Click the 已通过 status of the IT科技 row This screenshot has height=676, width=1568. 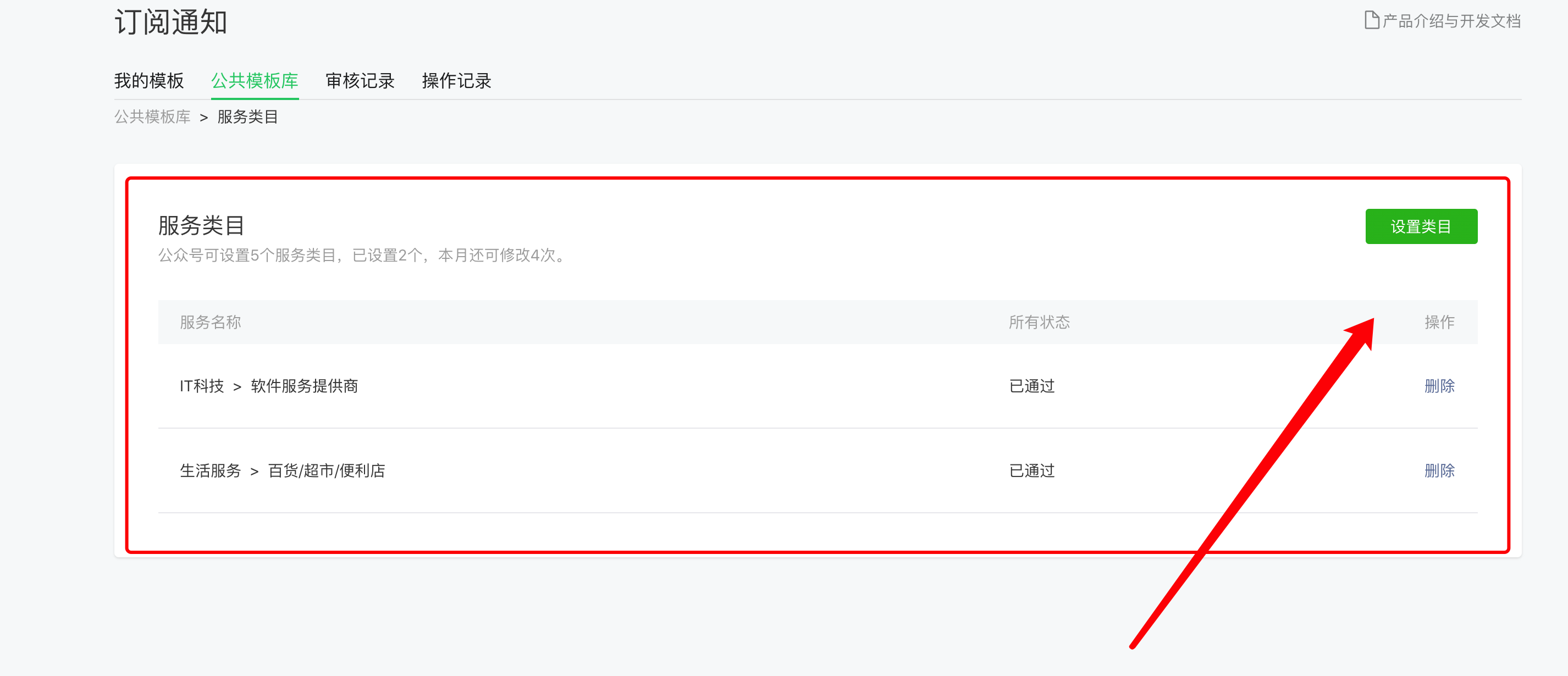point(1032,386)
